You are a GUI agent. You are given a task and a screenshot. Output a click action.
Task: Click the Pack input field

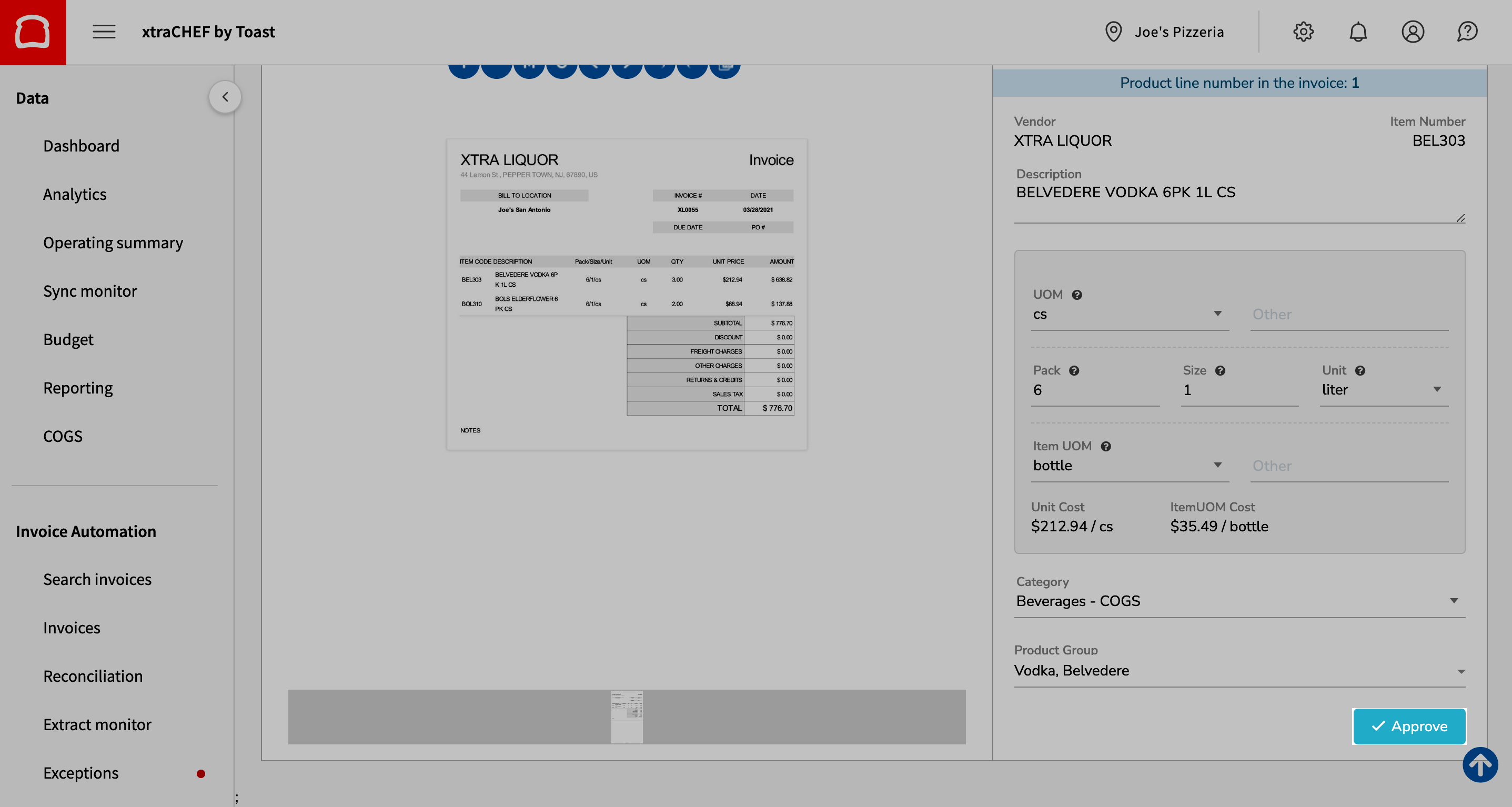click(x=1094, y=390)
